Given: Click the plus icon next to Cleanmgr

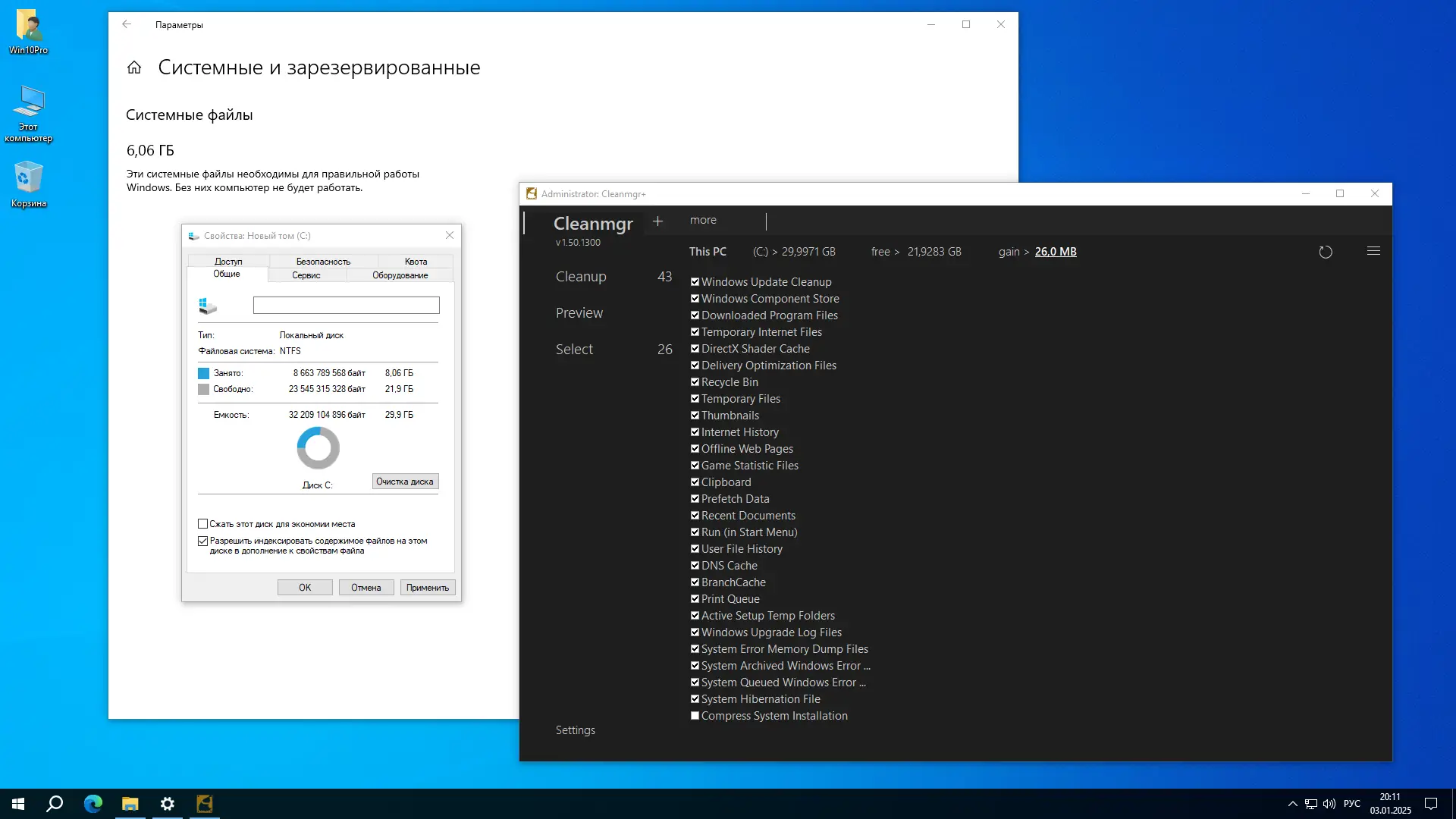Looking at the screenshot, I should (x=657, y=221).
